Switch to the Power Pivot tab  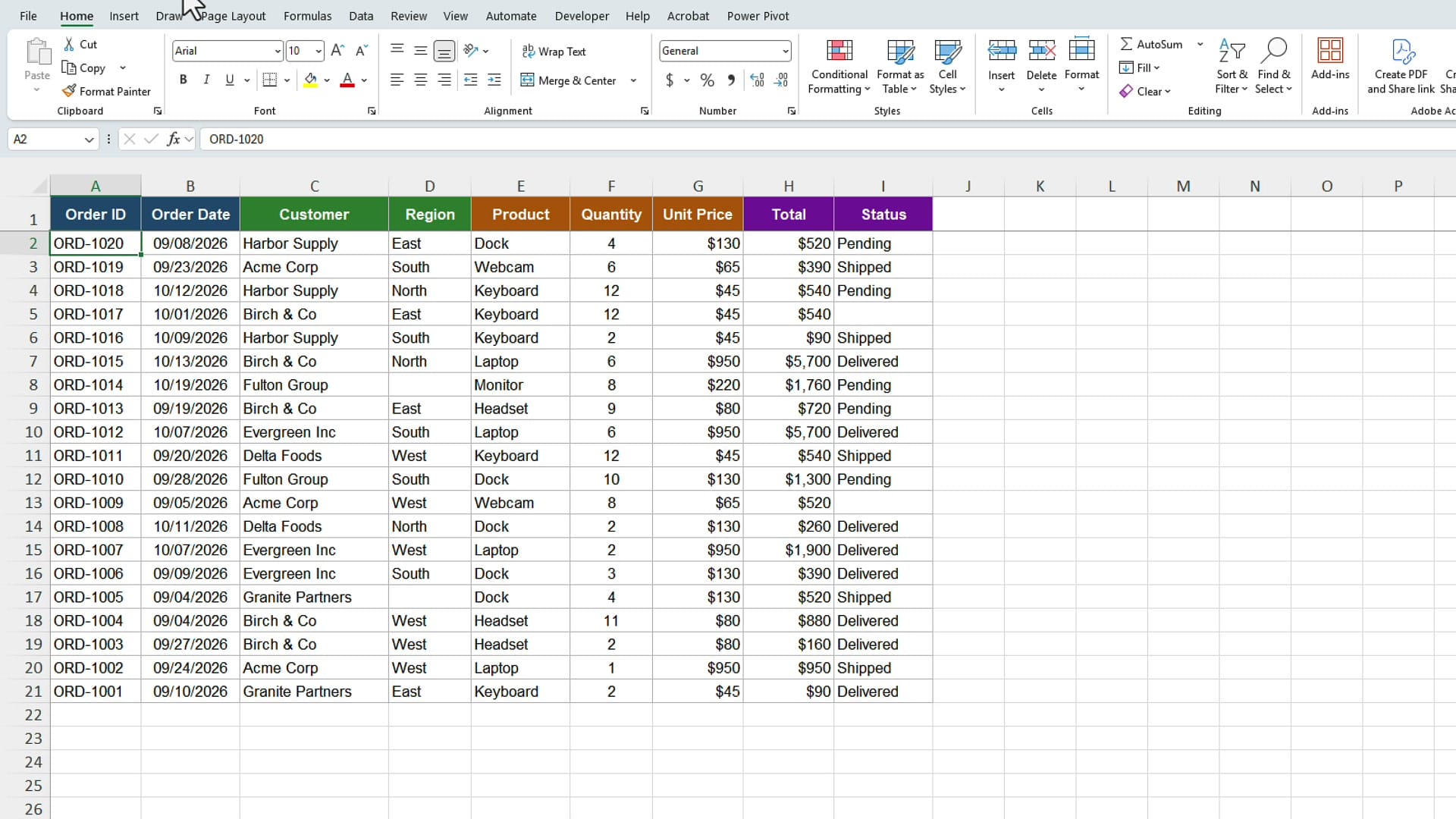point(758,16)
